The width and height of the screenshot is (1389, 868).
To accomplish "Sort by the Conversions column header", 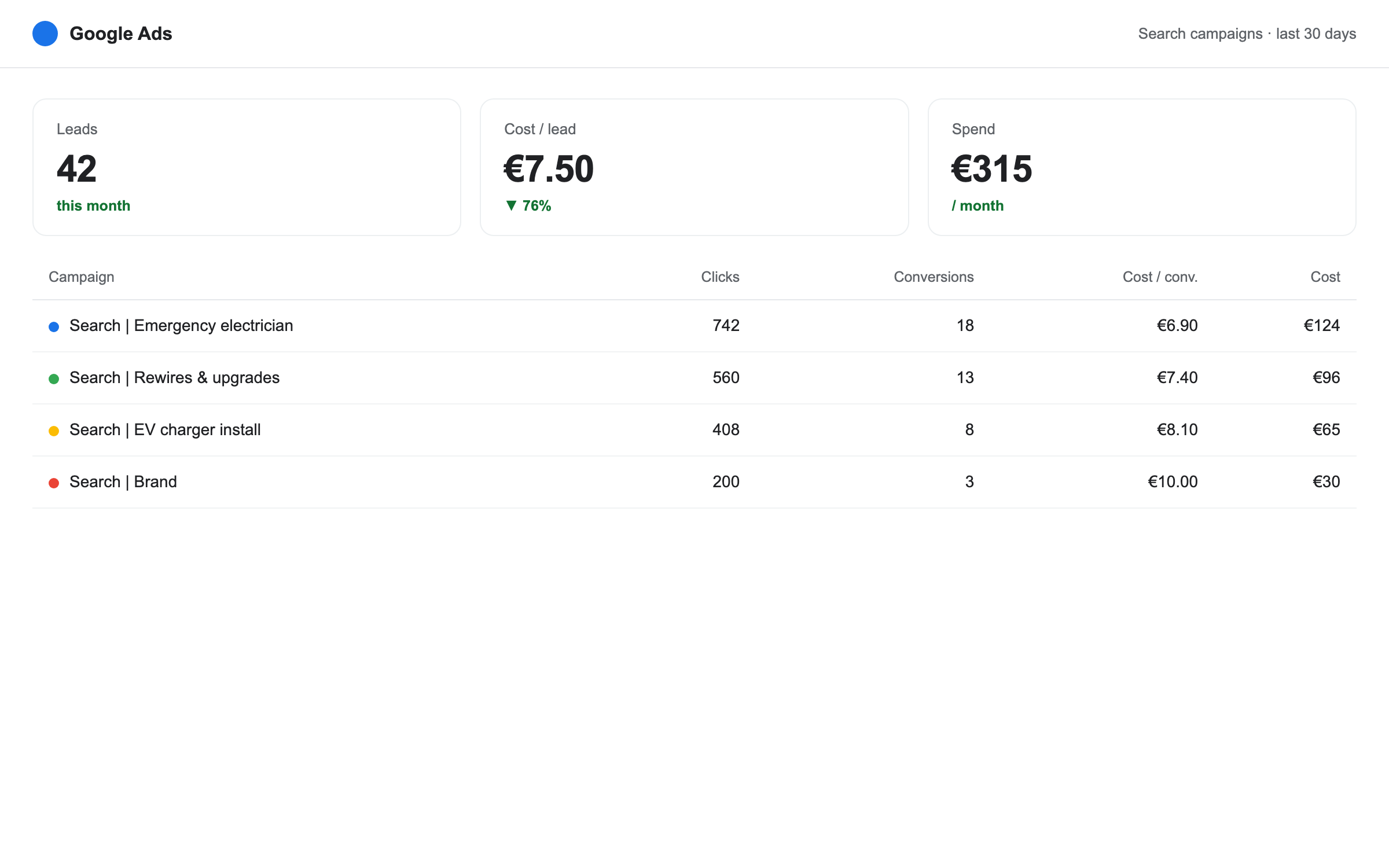I will pos(934,277).
